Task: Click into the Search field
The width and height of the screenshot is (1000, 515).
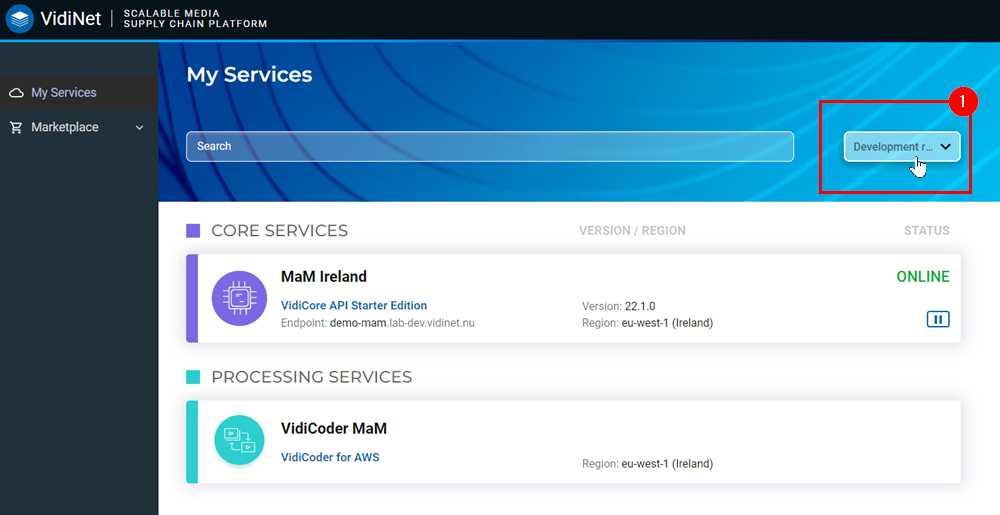Action: [x=490, y=146]
